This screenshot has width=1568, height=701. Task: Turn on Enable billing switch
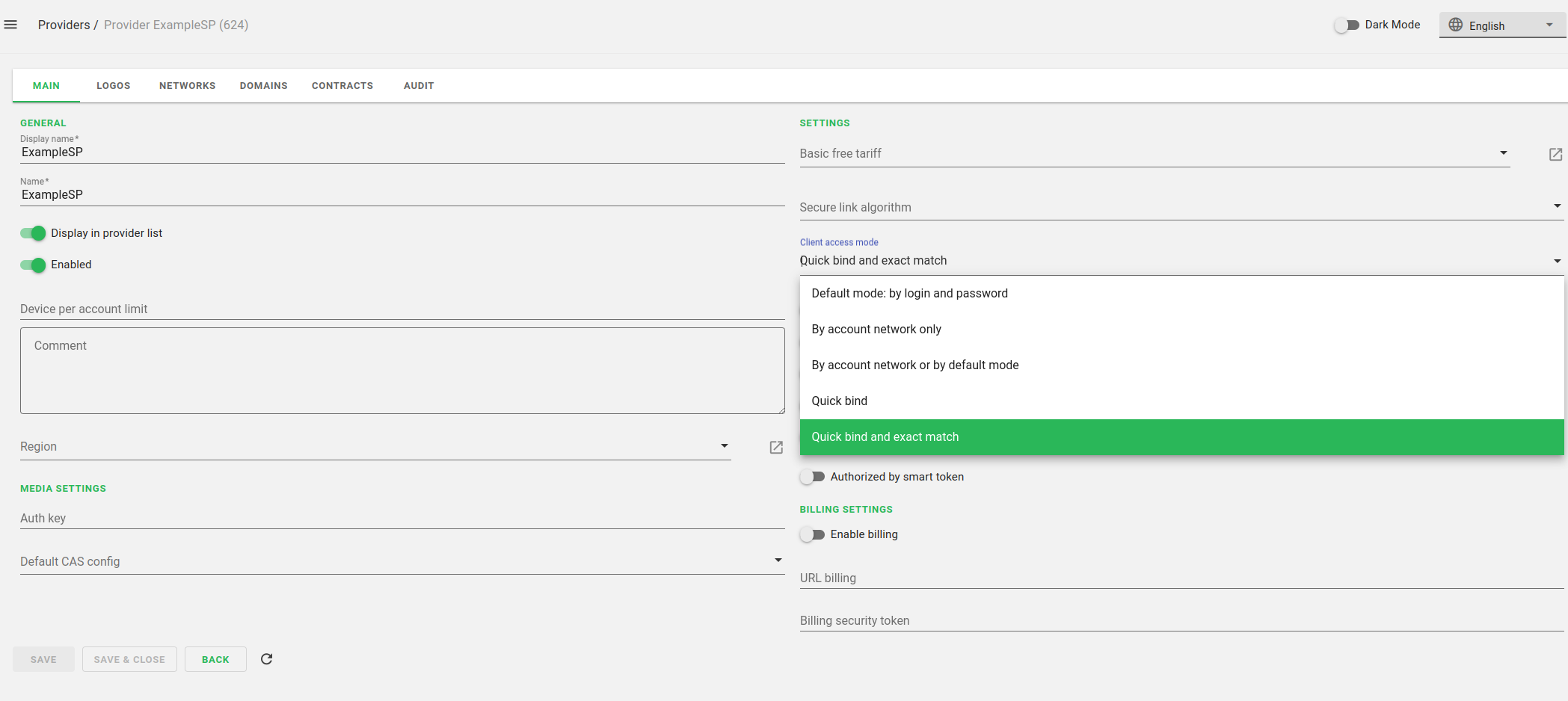[x=812, y=534]
